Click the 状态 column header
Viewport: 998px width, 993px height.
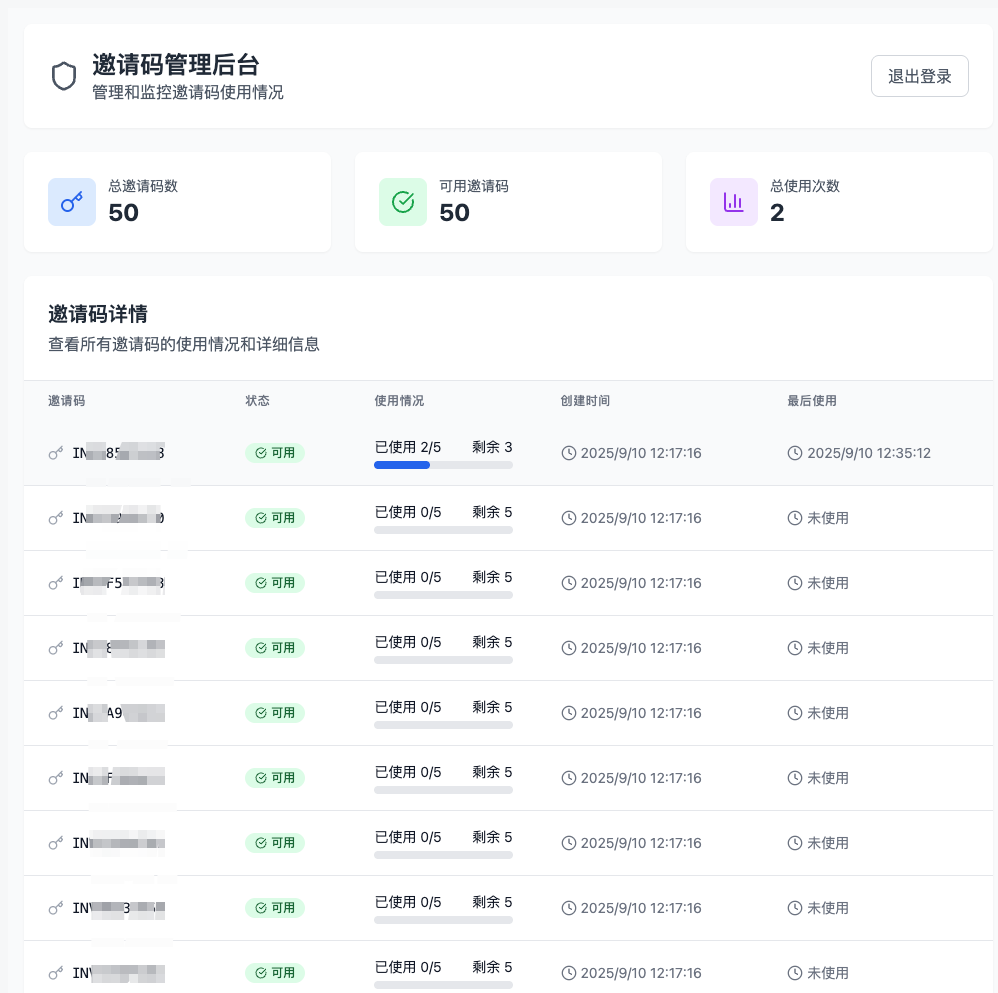pyautogui.click(x=257, y=401)
